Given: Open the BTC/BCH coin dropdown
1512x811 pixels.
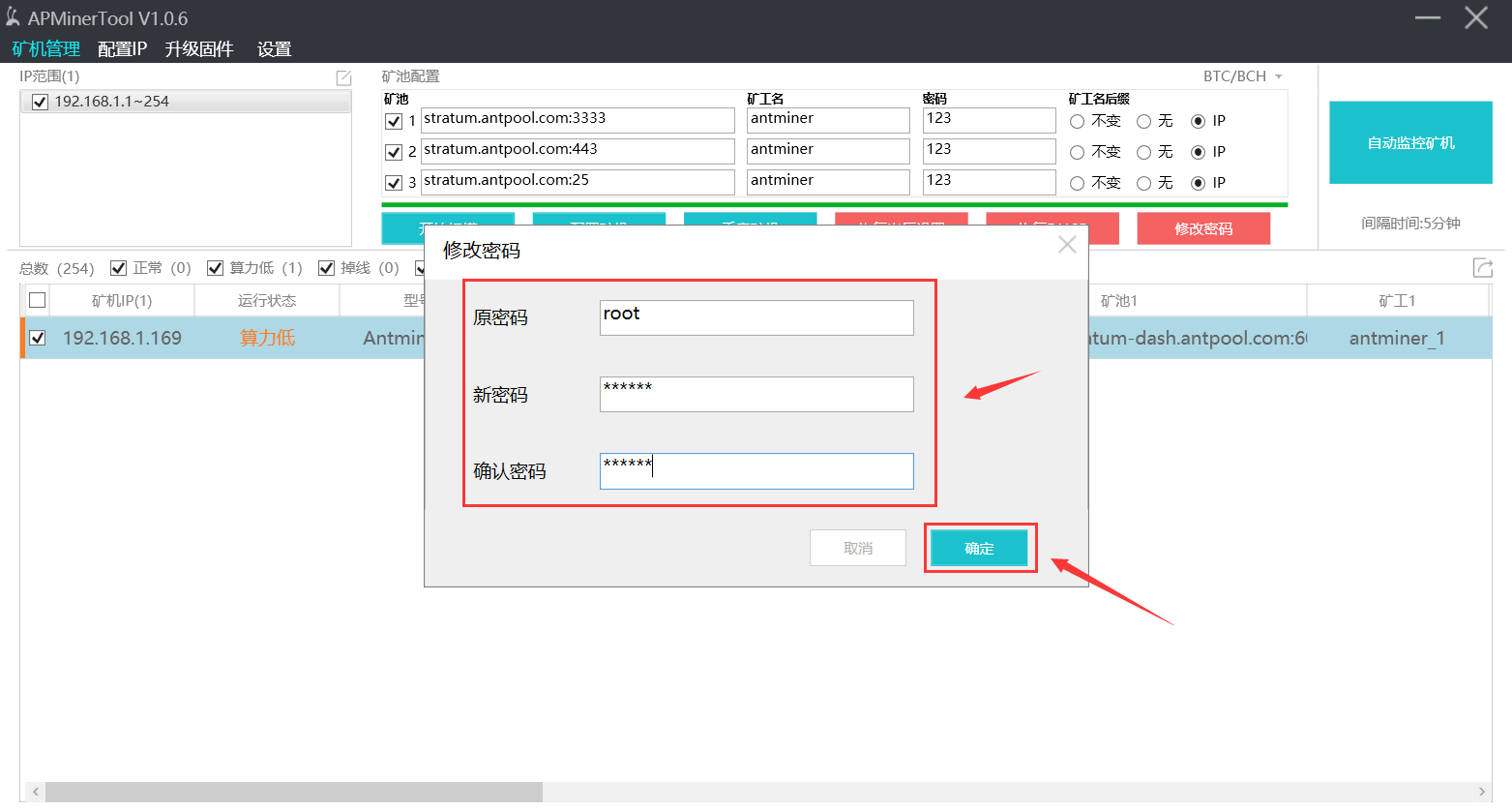Looking at the screenshot, I should click(x=1242, y=76).
